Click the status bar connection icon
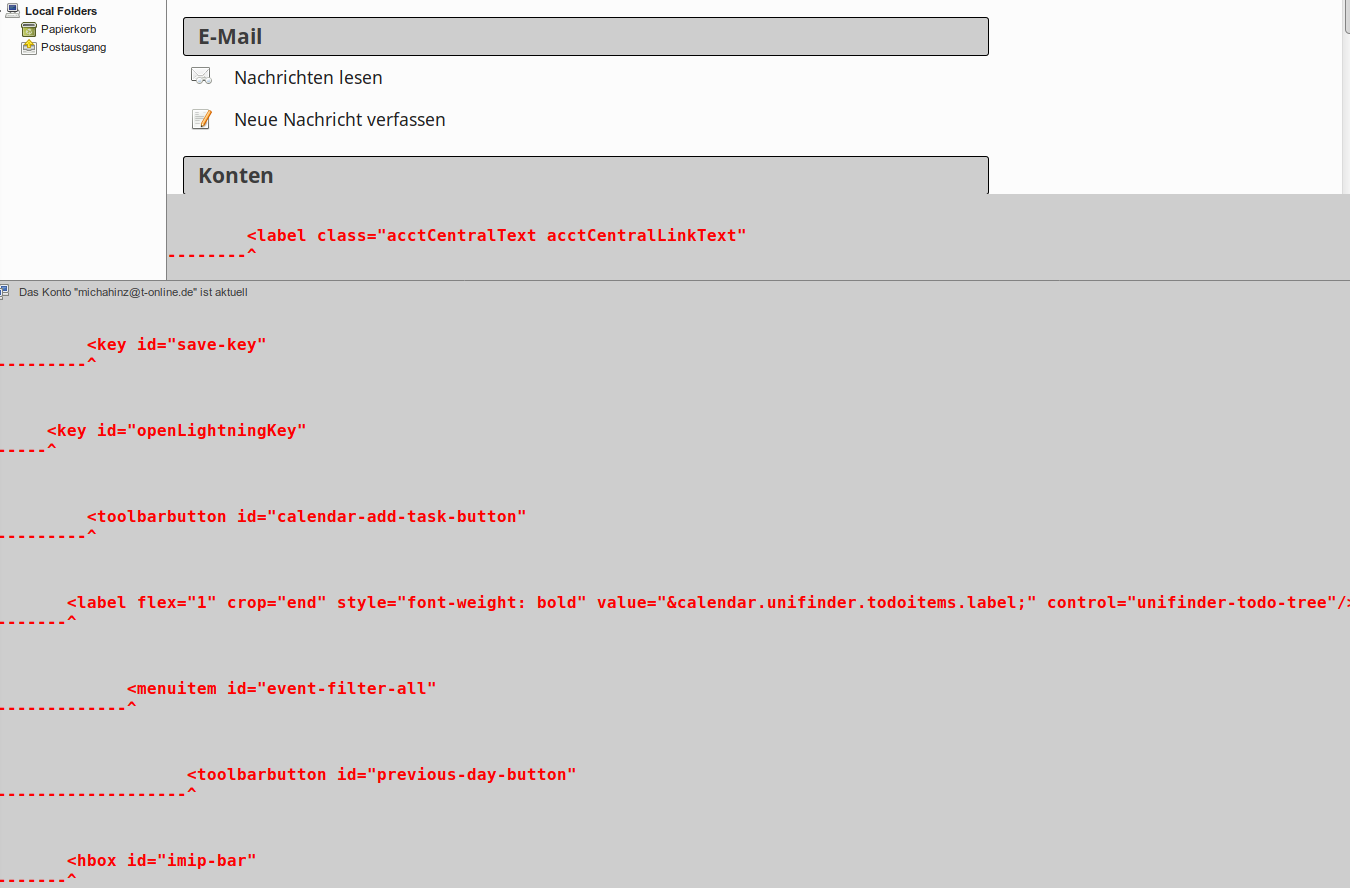The image size is (1350, 888). point(5,292)
